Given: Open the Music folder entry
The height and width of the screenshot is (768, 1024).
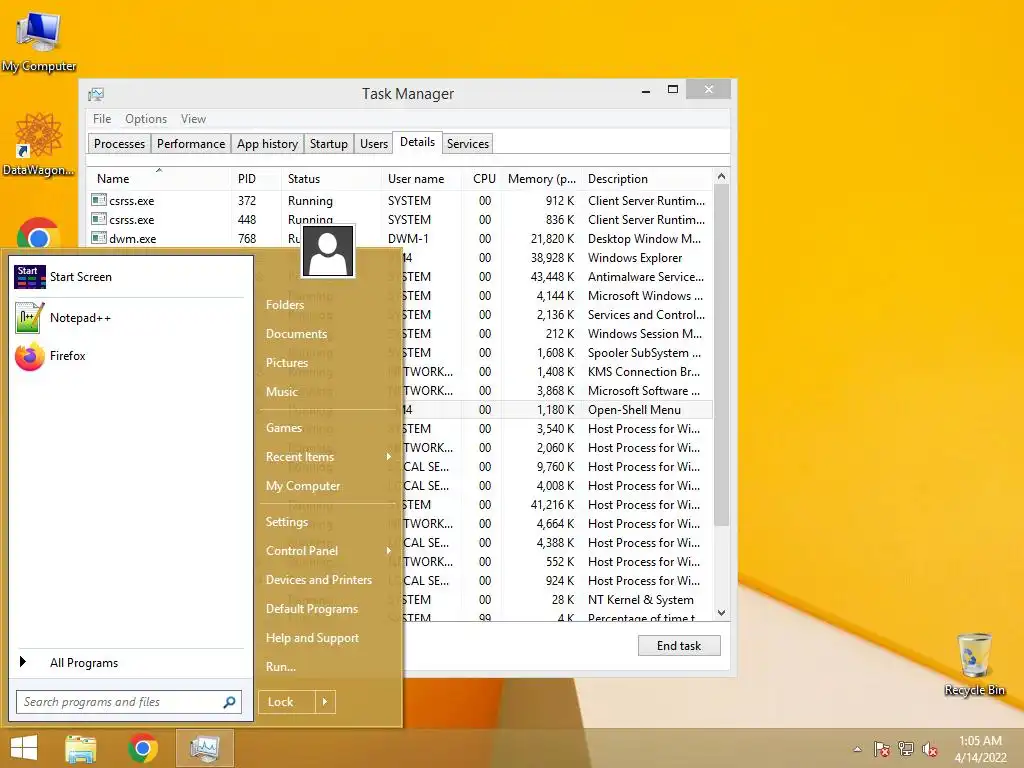Looking at the screenshot, I should click(328, 392).
